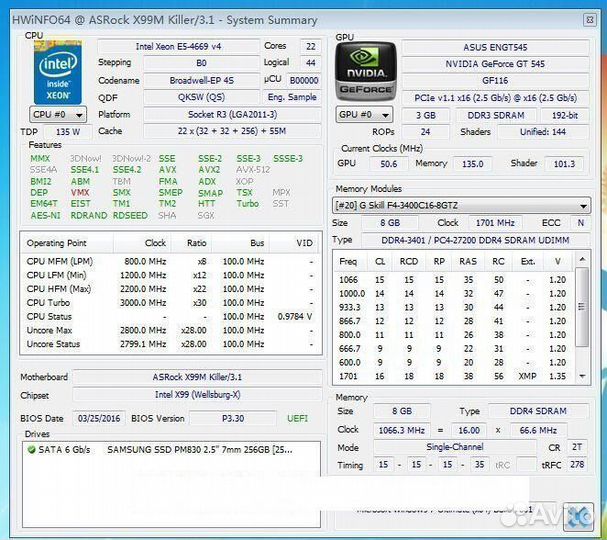This screenshot has height=540, width=607.
Task: Click the module clock 1701 MHz field
Action: 495,223
